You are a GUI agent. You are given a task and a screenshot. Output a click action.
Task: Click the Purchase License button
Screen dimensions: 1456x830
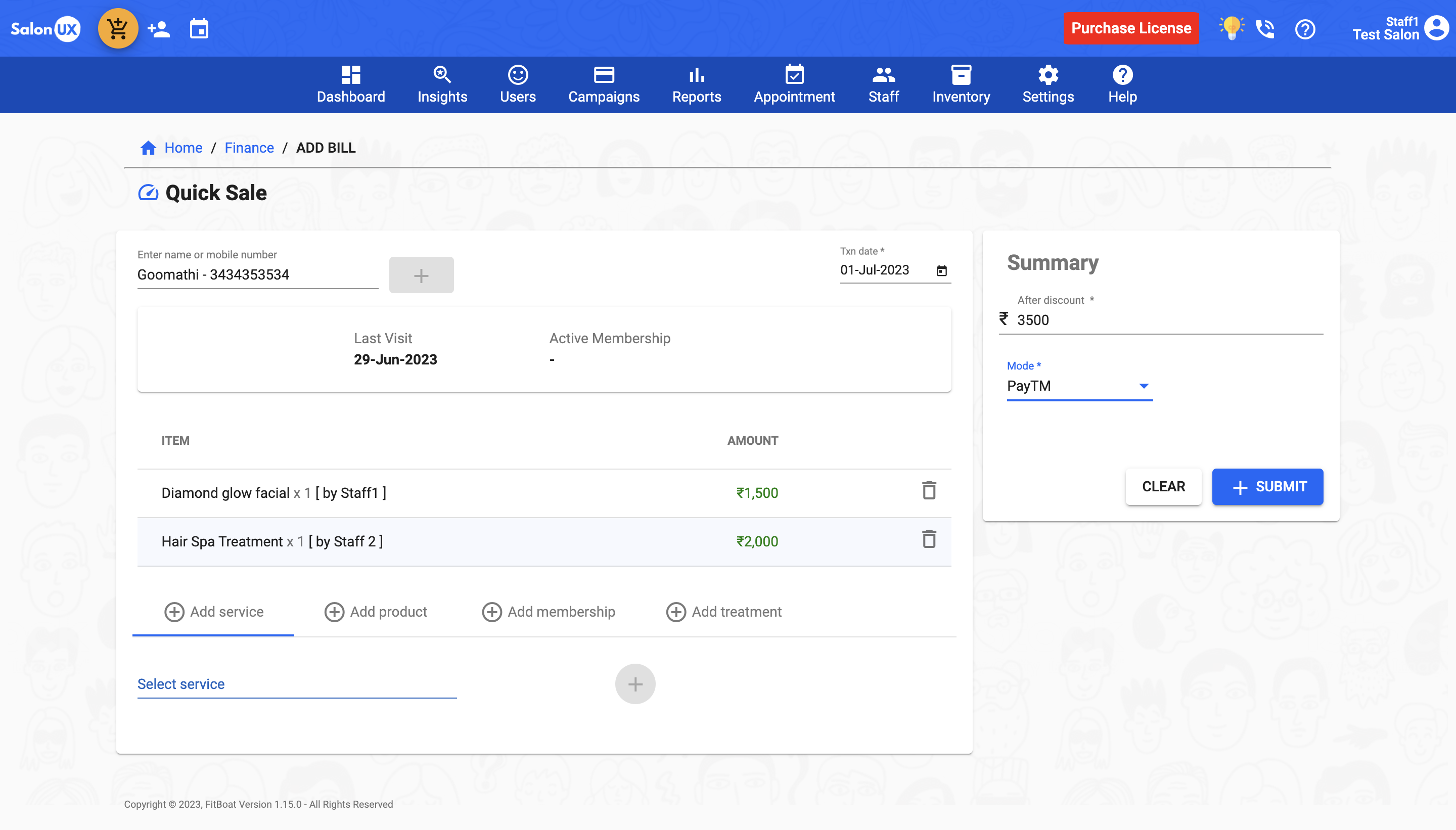point(1130,28)
